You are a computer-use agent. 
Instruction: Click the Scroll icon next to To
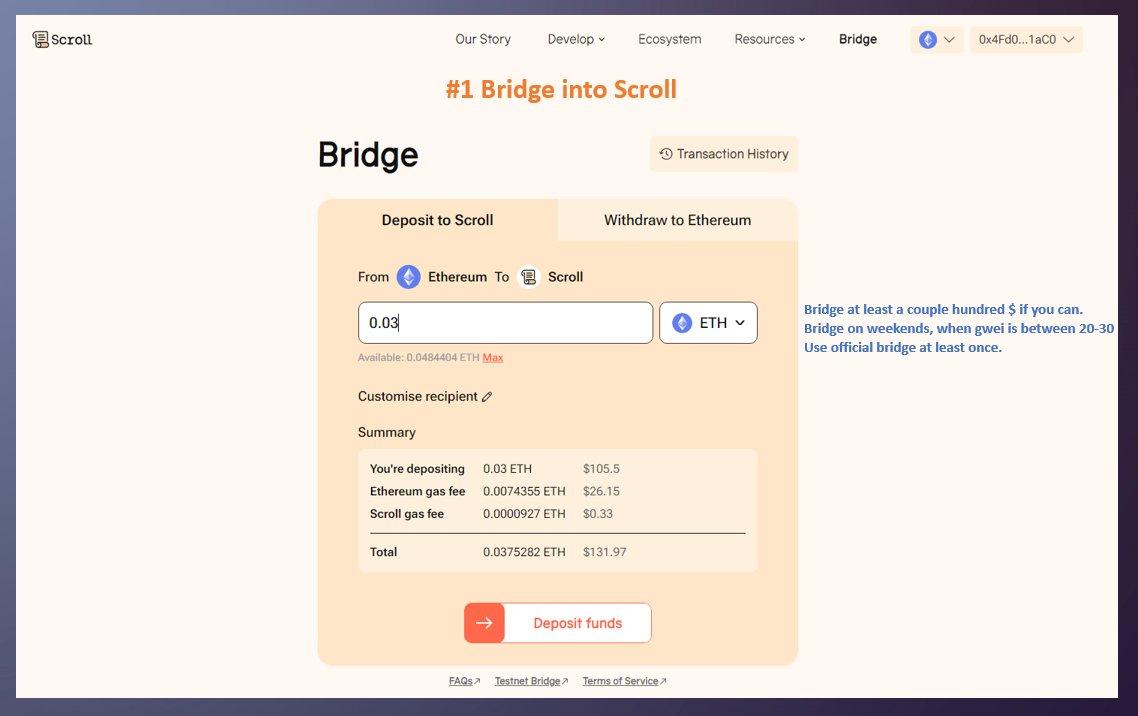(x=528, y=277)
